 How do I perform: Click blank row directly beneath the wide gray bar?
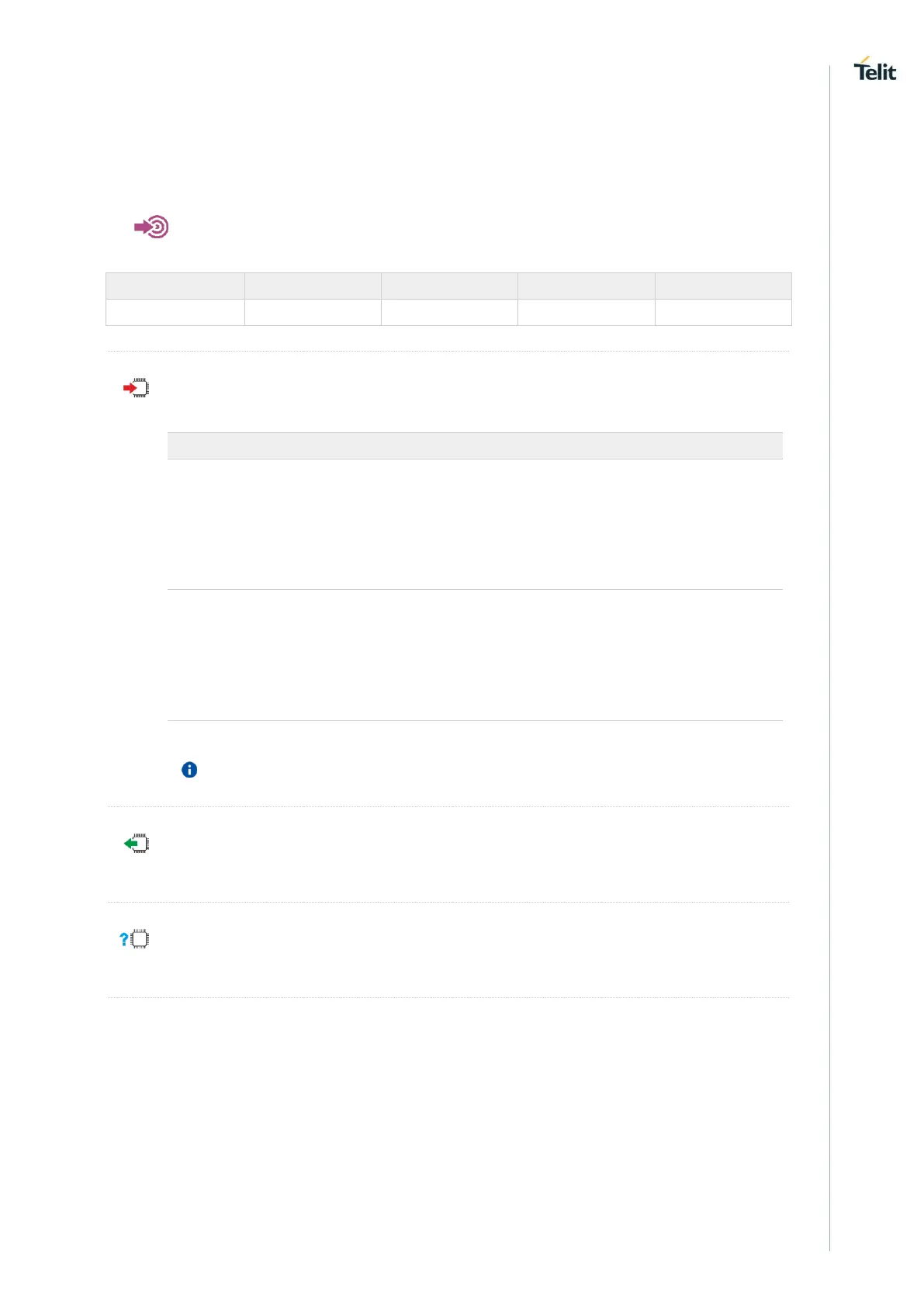tap(475, 524)
